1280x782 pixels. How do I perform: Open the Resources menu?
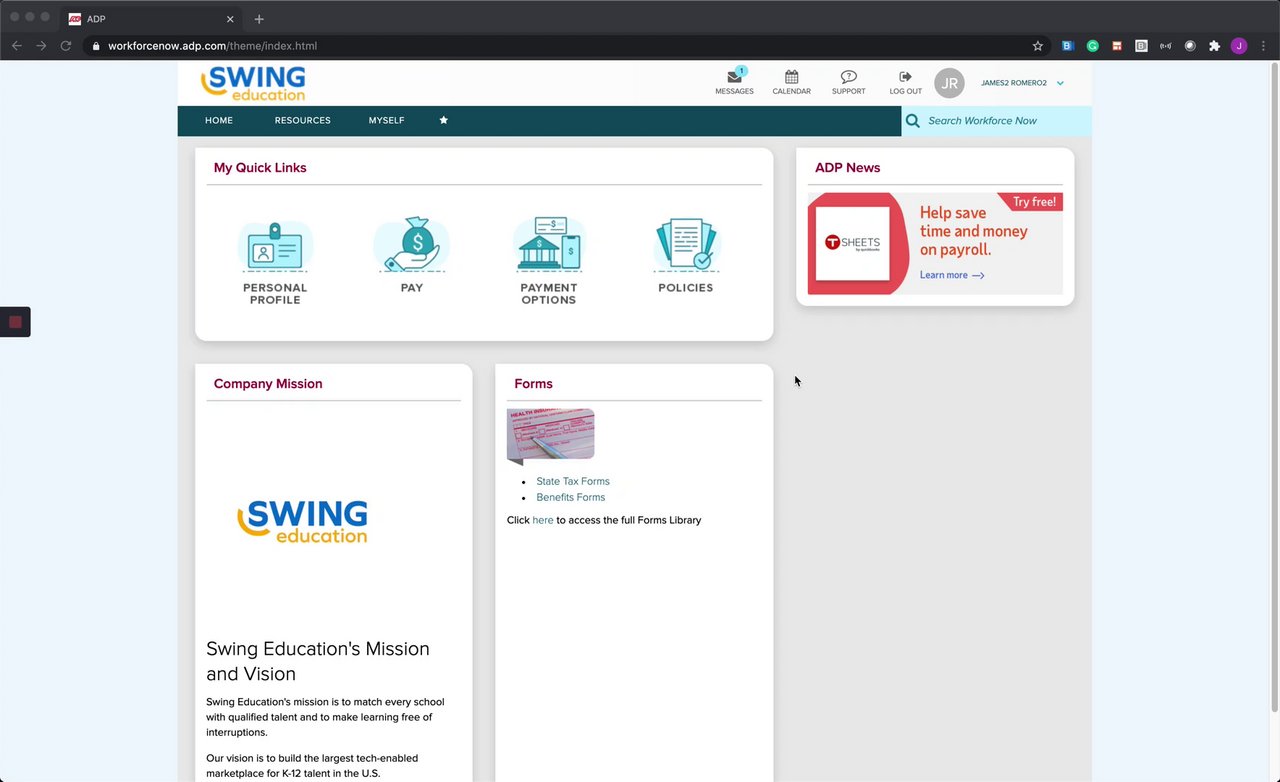click(x=302, y=120)
